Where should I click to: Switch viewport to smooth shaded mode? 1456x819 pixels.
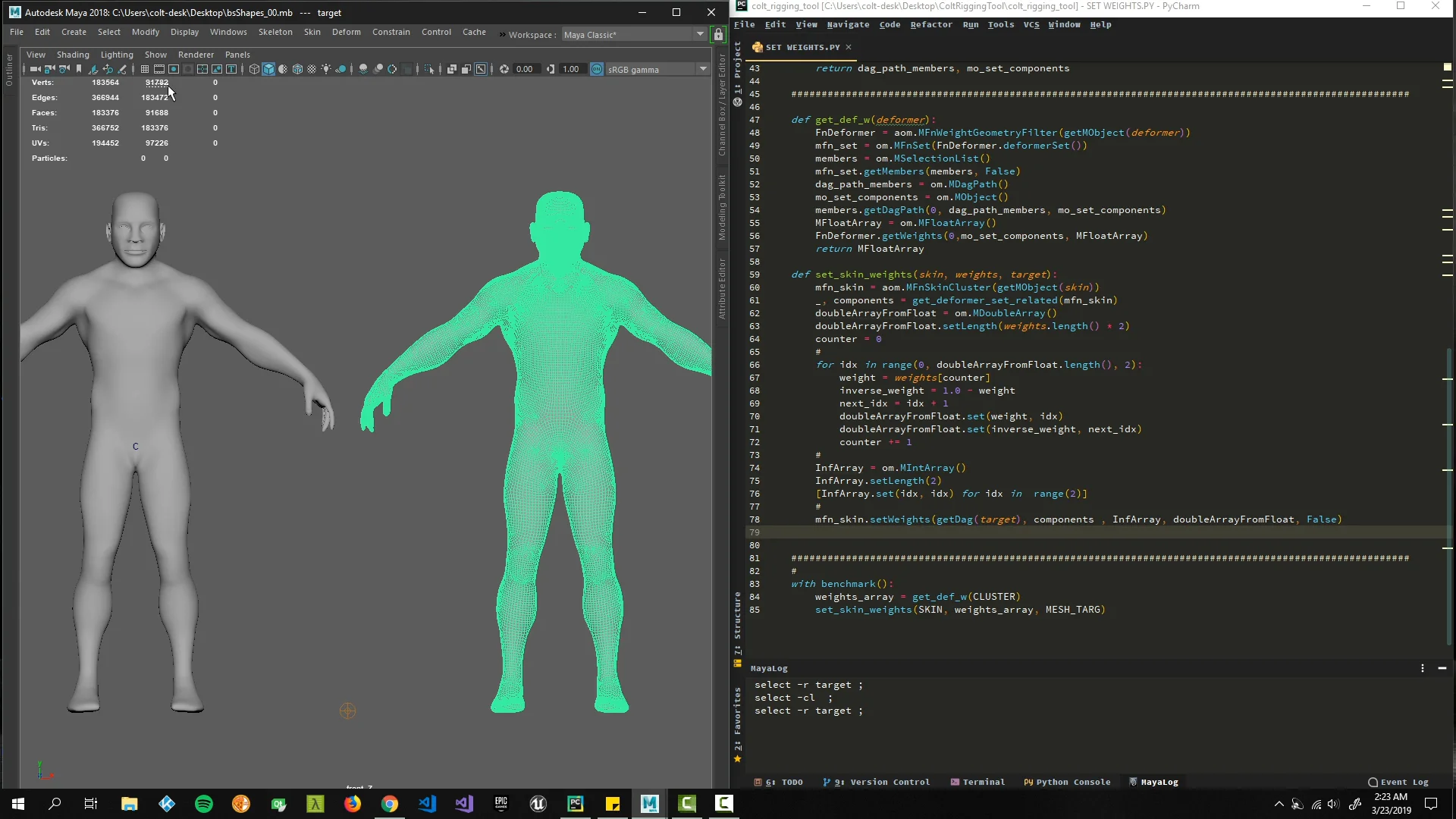coord(268,69)
